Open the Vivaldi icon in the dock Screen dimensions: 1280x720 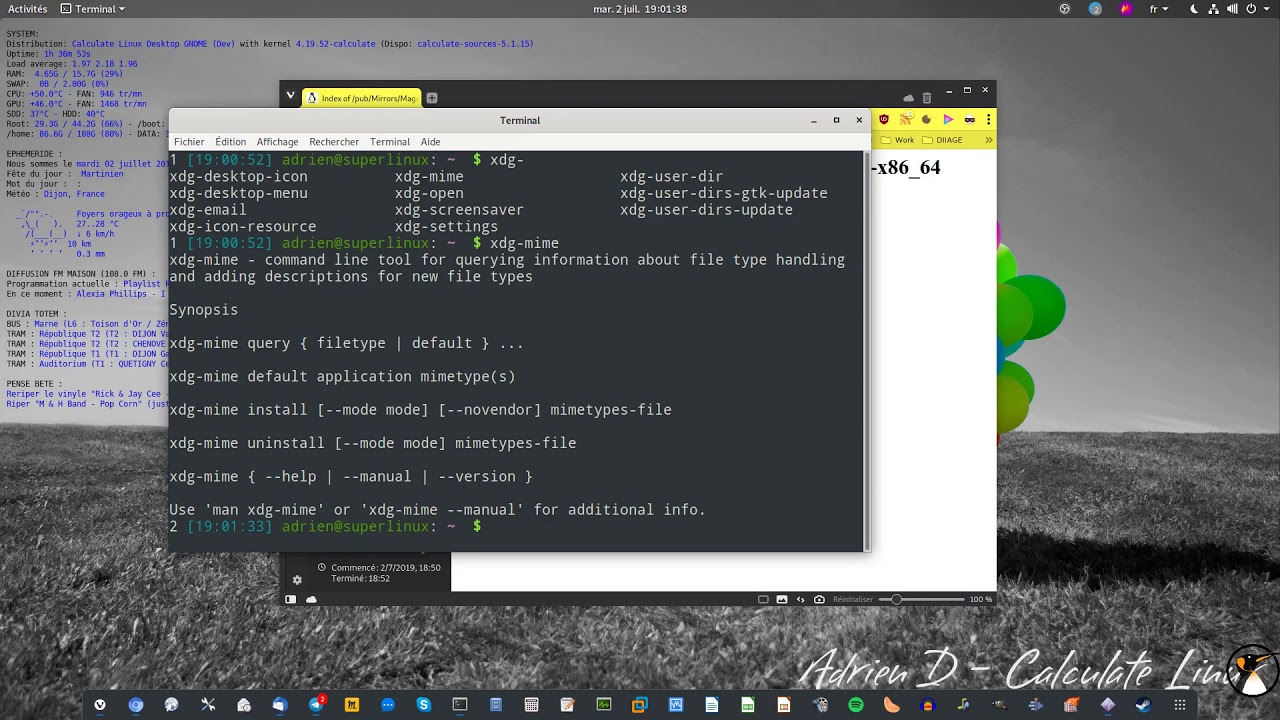point(100,705)
